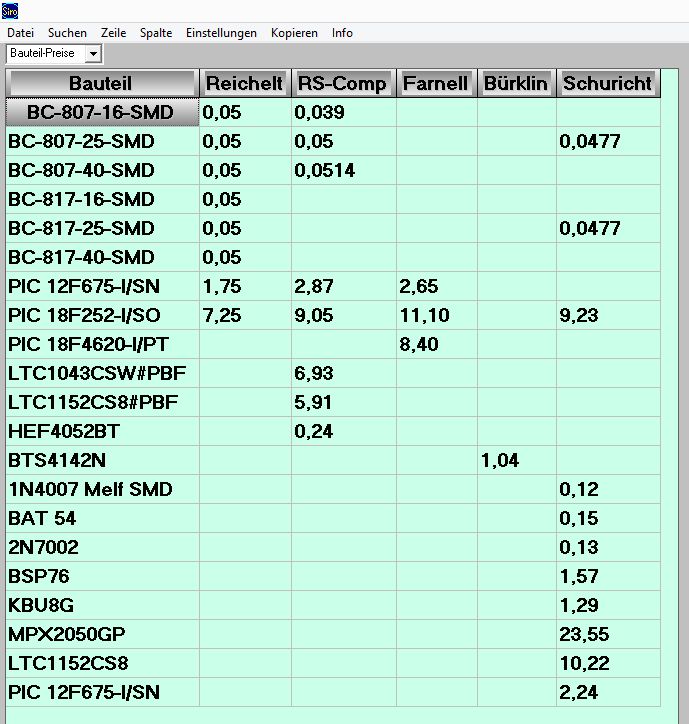Open the Datei menu
This screenshot has width=689, height=724.
pyautogui.click(x=20, y=33)
